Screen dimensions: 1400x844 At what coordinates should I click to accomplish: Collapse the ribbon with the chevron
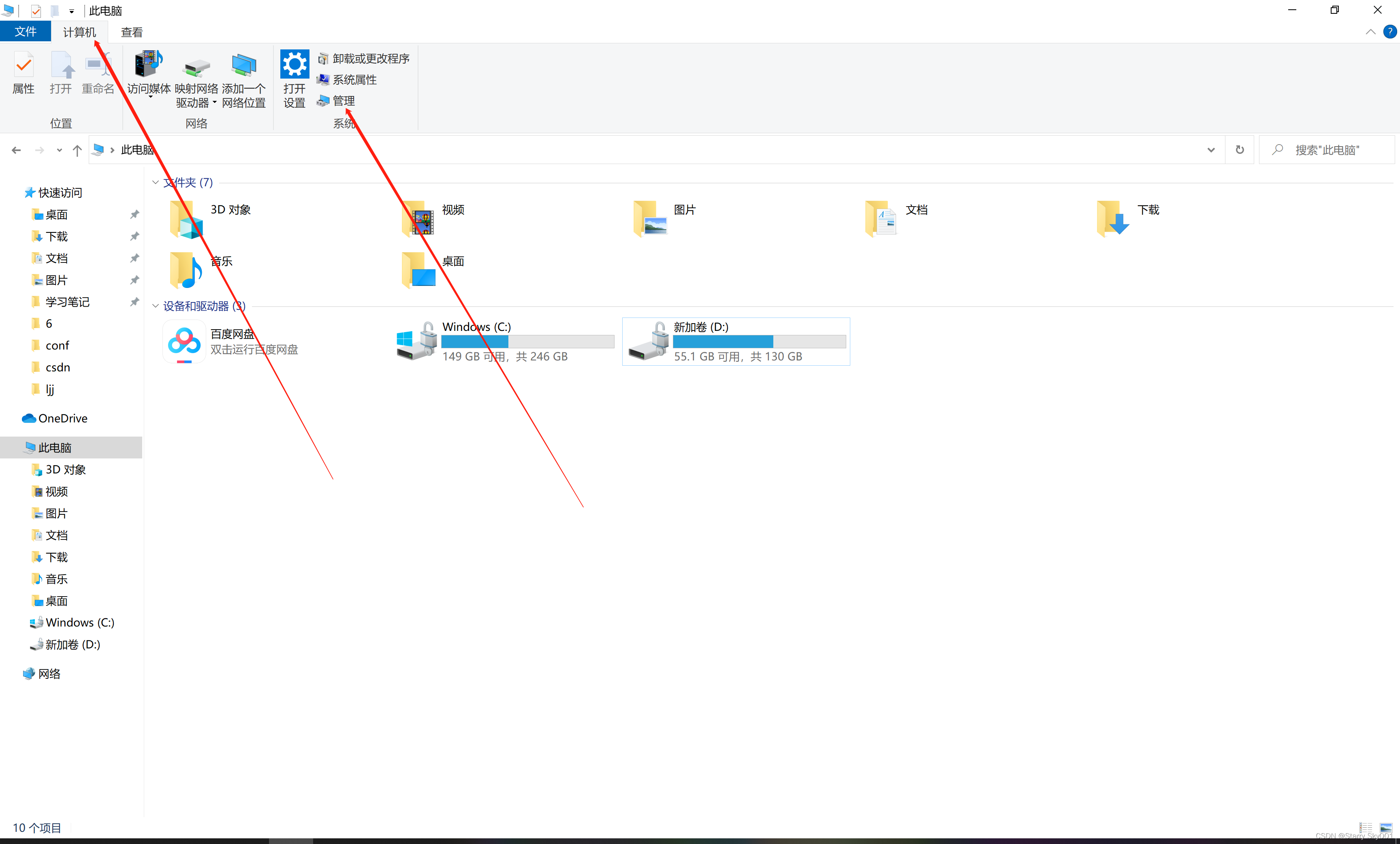pyautogui.click(x=1370, y=32)
